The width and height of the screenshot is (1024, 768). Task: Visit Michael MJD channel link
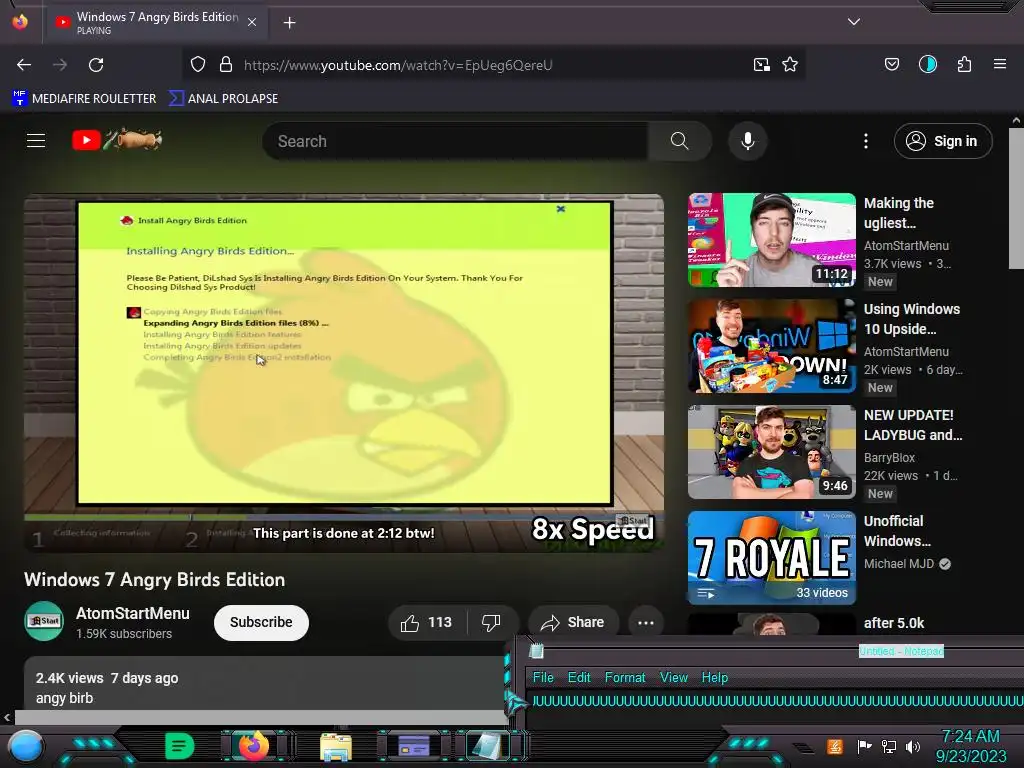[899, 564]
